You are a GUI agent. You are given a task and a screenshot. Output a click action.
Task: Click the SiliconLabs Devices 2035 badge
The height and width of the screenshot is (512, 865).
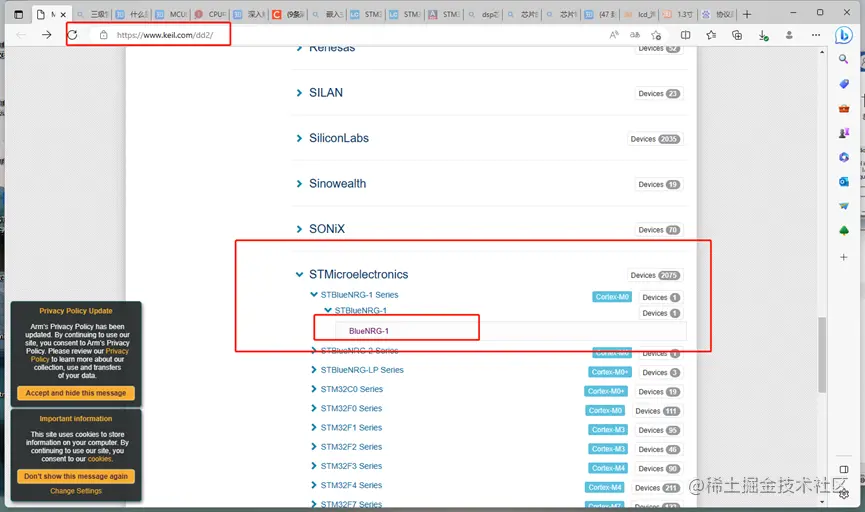(655, 139)
